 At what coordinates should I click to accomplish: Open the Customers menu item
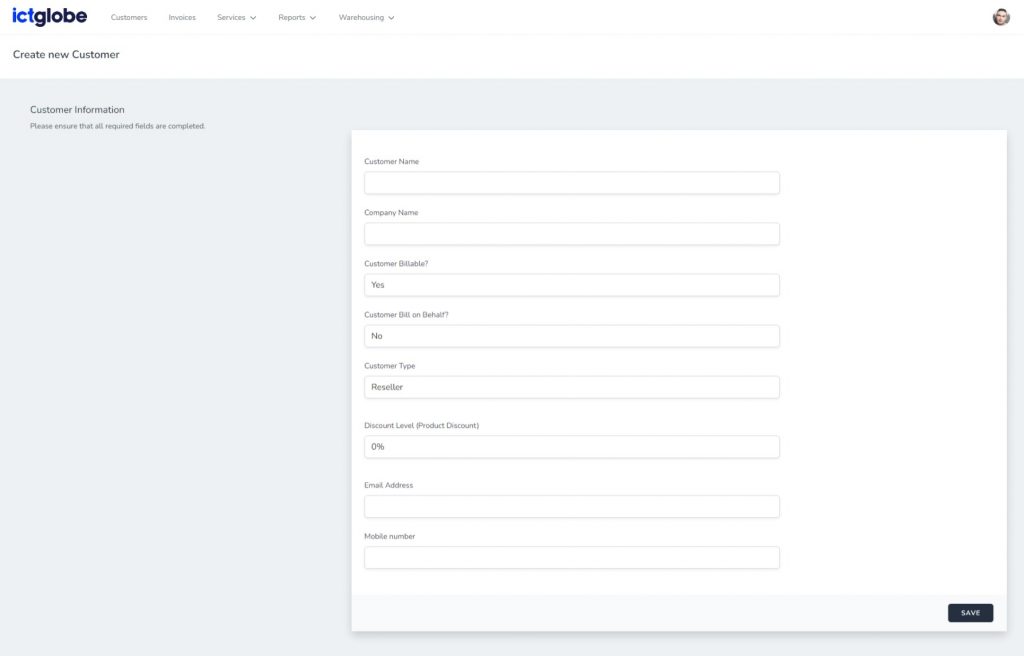[x=129, y=18]
